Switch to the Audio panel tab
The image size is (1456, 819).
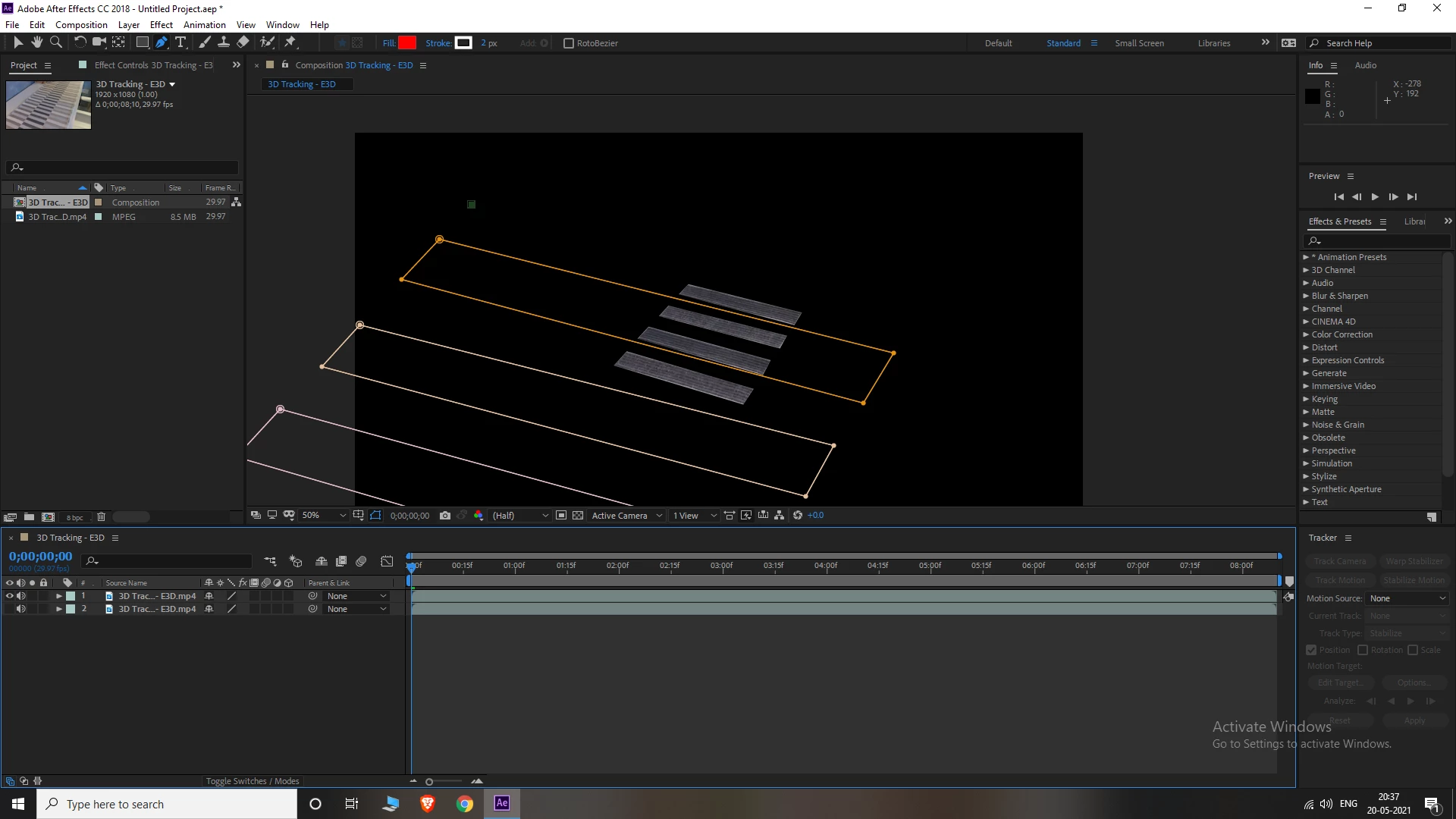pos(1365,65)
